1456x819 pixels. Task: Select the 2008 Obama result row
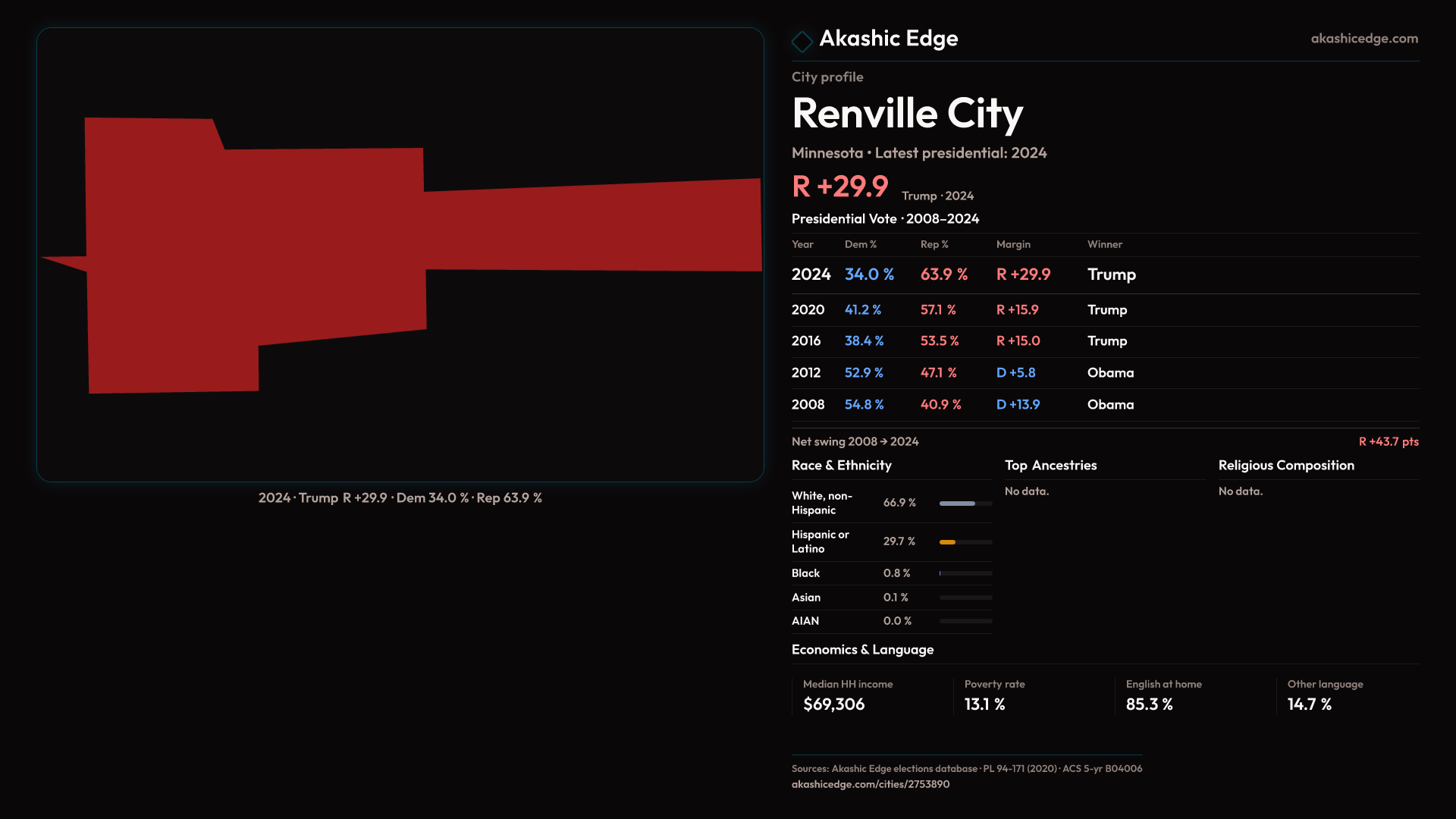[1104, 405]
